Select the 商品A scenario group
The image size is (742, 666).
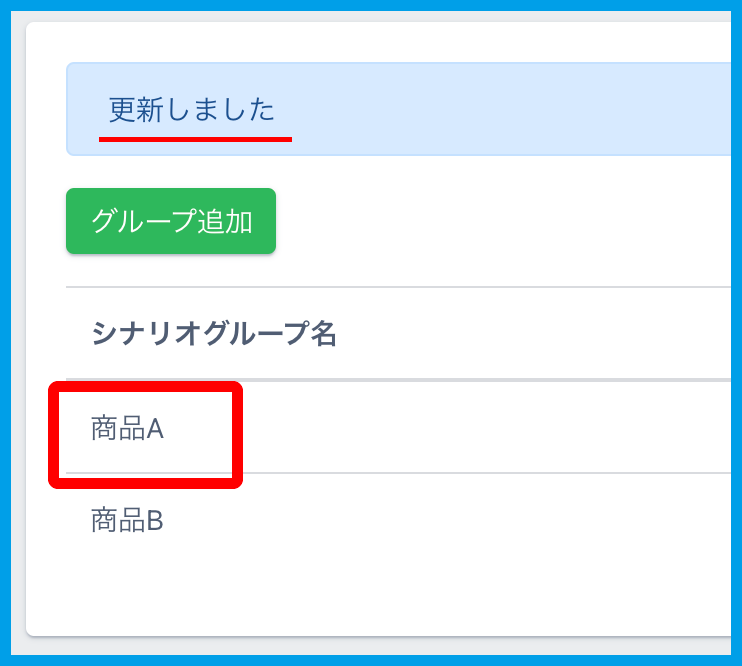(x=127, y=429)
